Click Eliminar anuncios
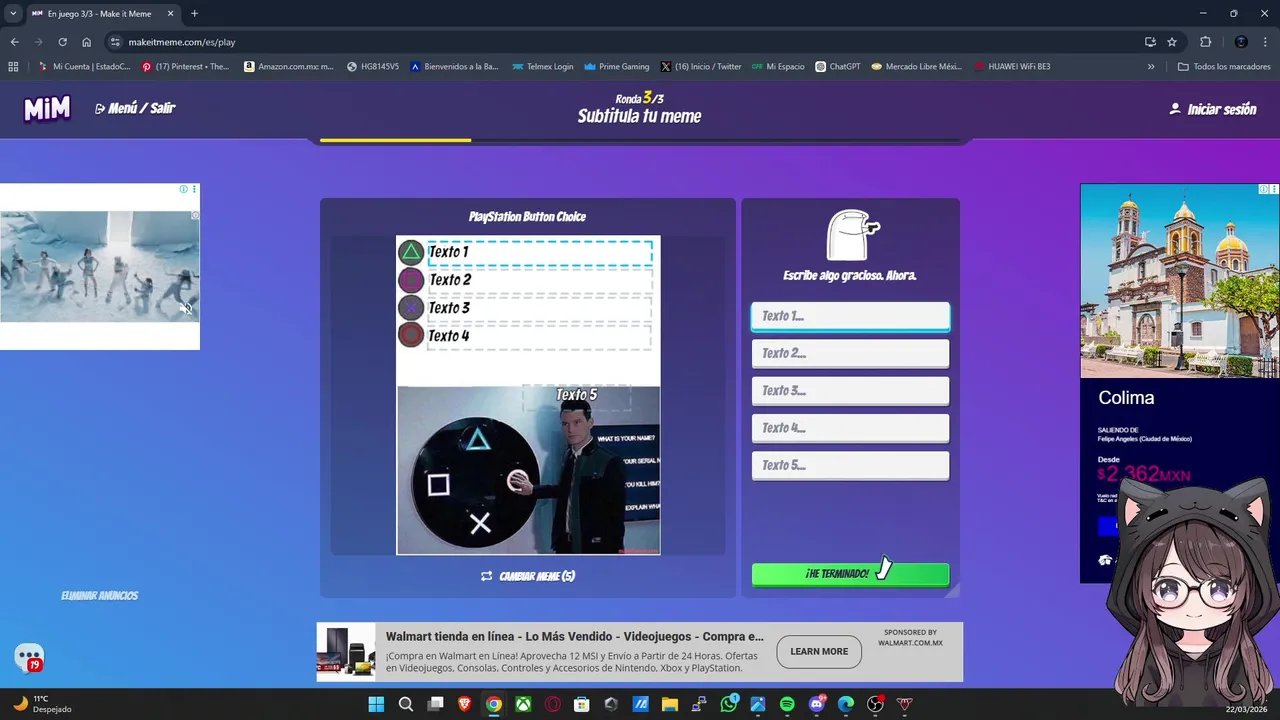1280x720 pixels. click(100, 596)
